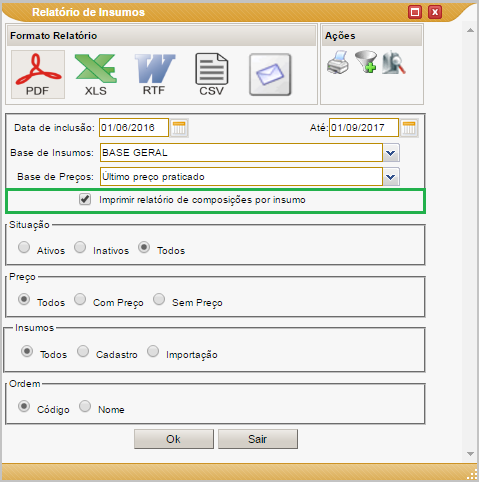Open calendar for Data de inclusão

click(x=179, y=128)
